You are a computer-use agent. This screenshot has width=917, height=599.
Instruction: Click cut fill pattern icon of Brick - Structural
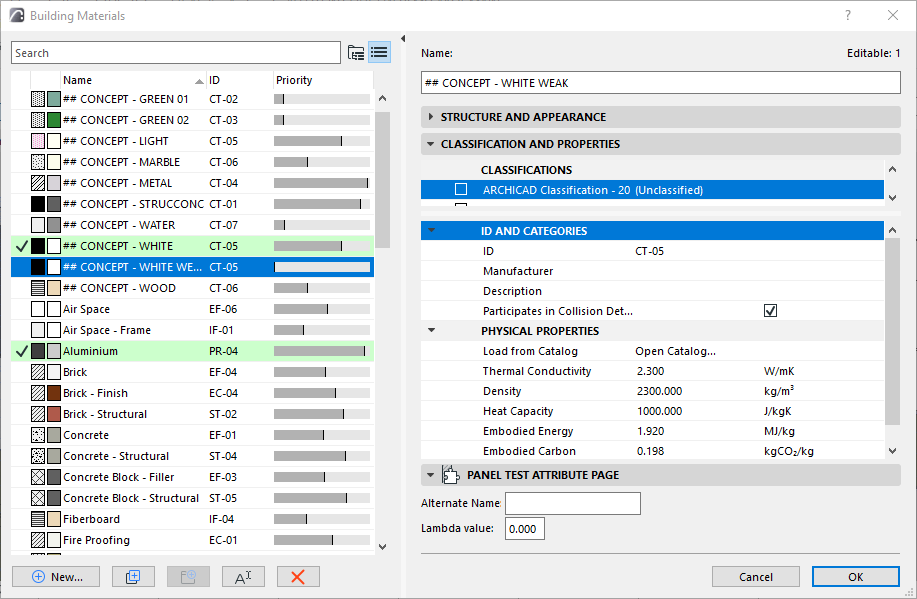(x=38, y=414)
